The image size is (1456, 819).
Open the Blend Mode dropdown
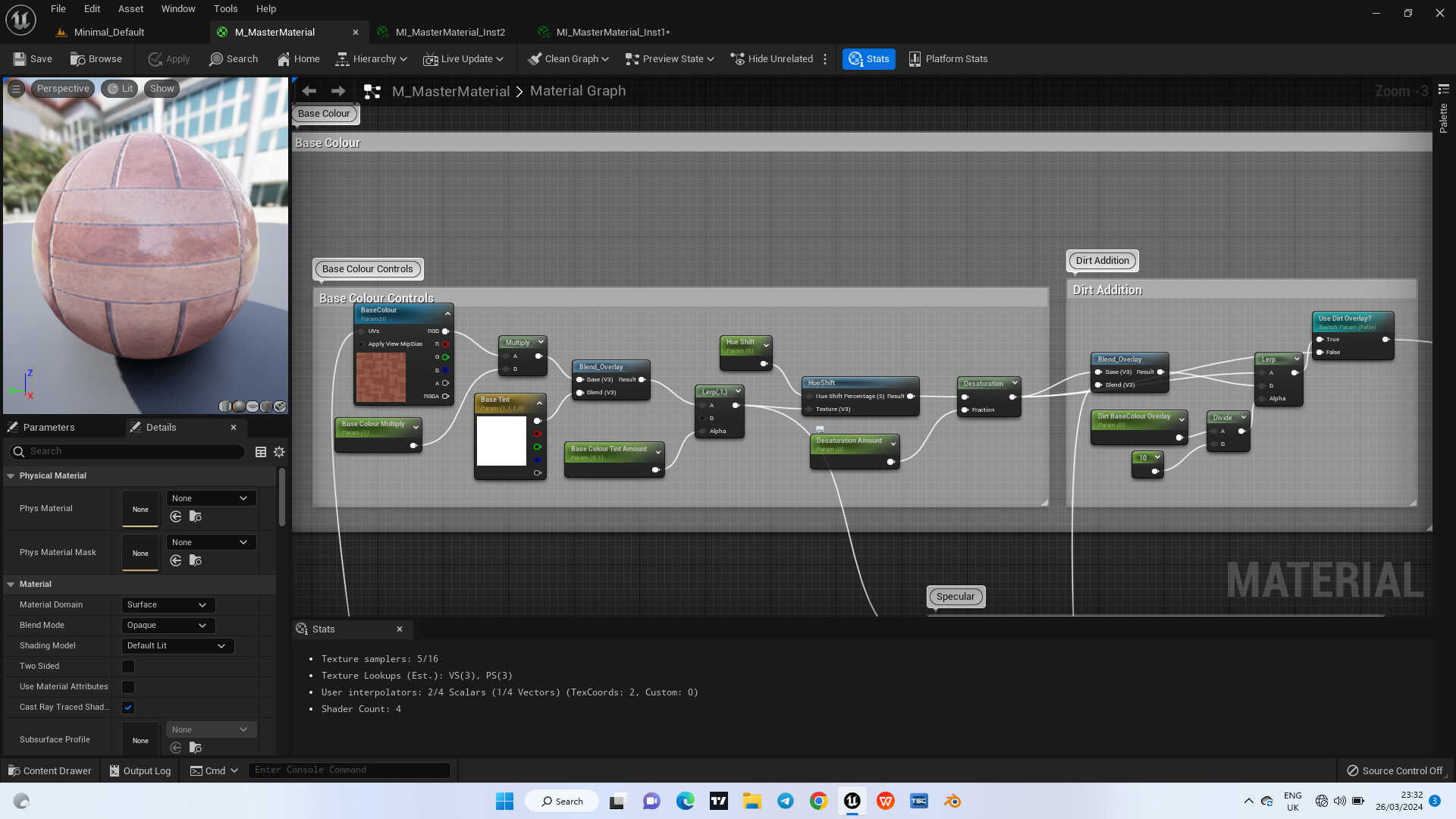[x=167, y=625]
